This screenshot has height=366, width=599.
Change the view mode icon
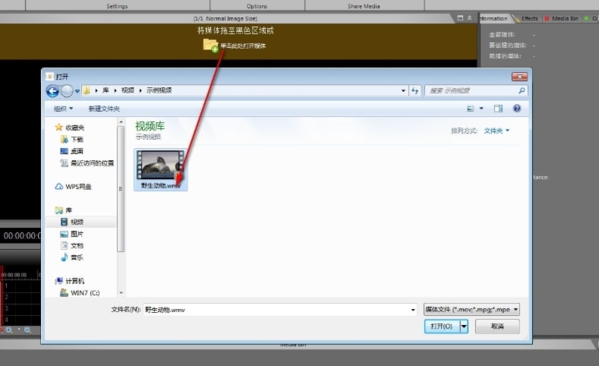pyautogui.click(x=470, y=109)
